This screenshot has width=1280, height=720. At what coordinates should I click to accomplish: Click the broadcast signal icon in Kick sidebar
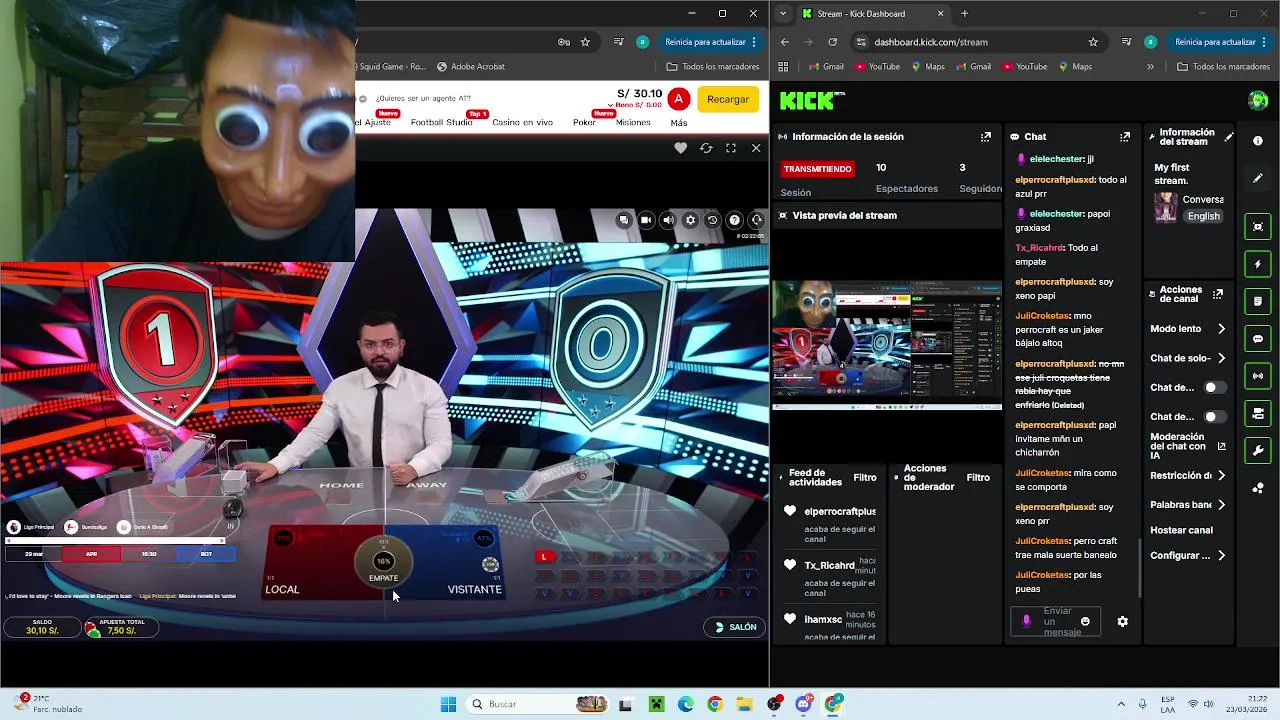1258,376
